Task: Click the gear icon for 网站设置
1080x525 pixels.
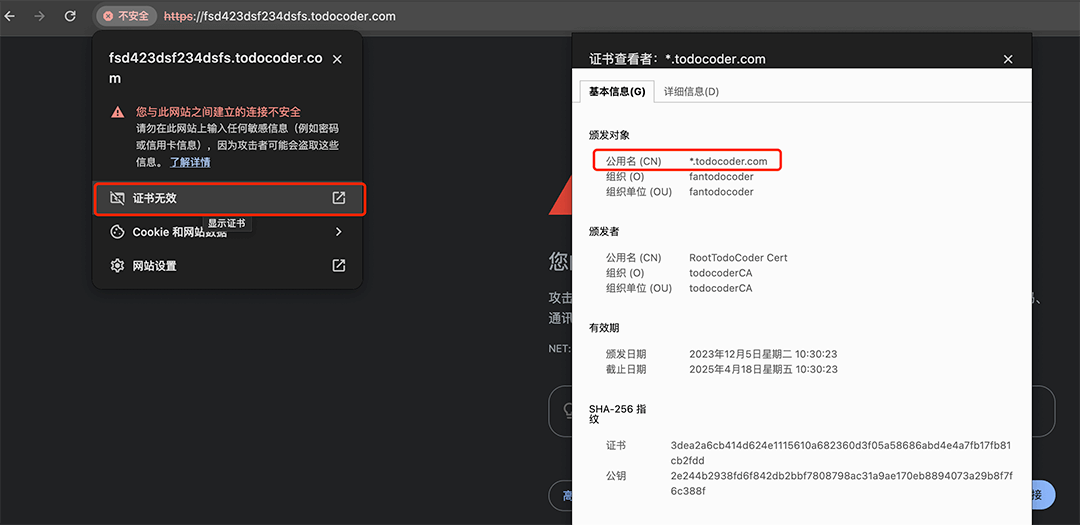Action: click(x=118, y=265)
